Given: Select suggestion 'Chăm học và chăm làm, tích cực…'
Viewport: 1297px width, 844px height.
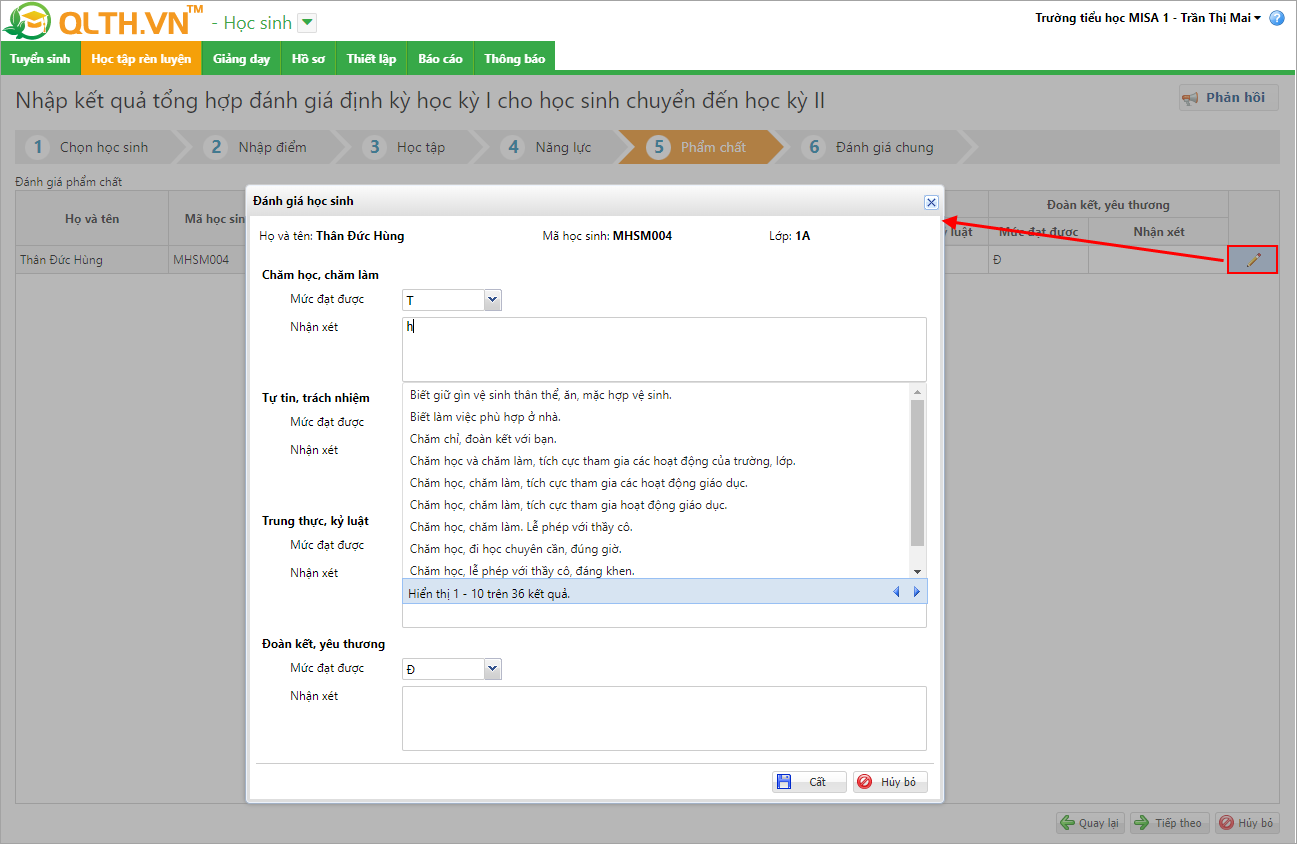Looking at the screenshot, I should tap(656, 461).
